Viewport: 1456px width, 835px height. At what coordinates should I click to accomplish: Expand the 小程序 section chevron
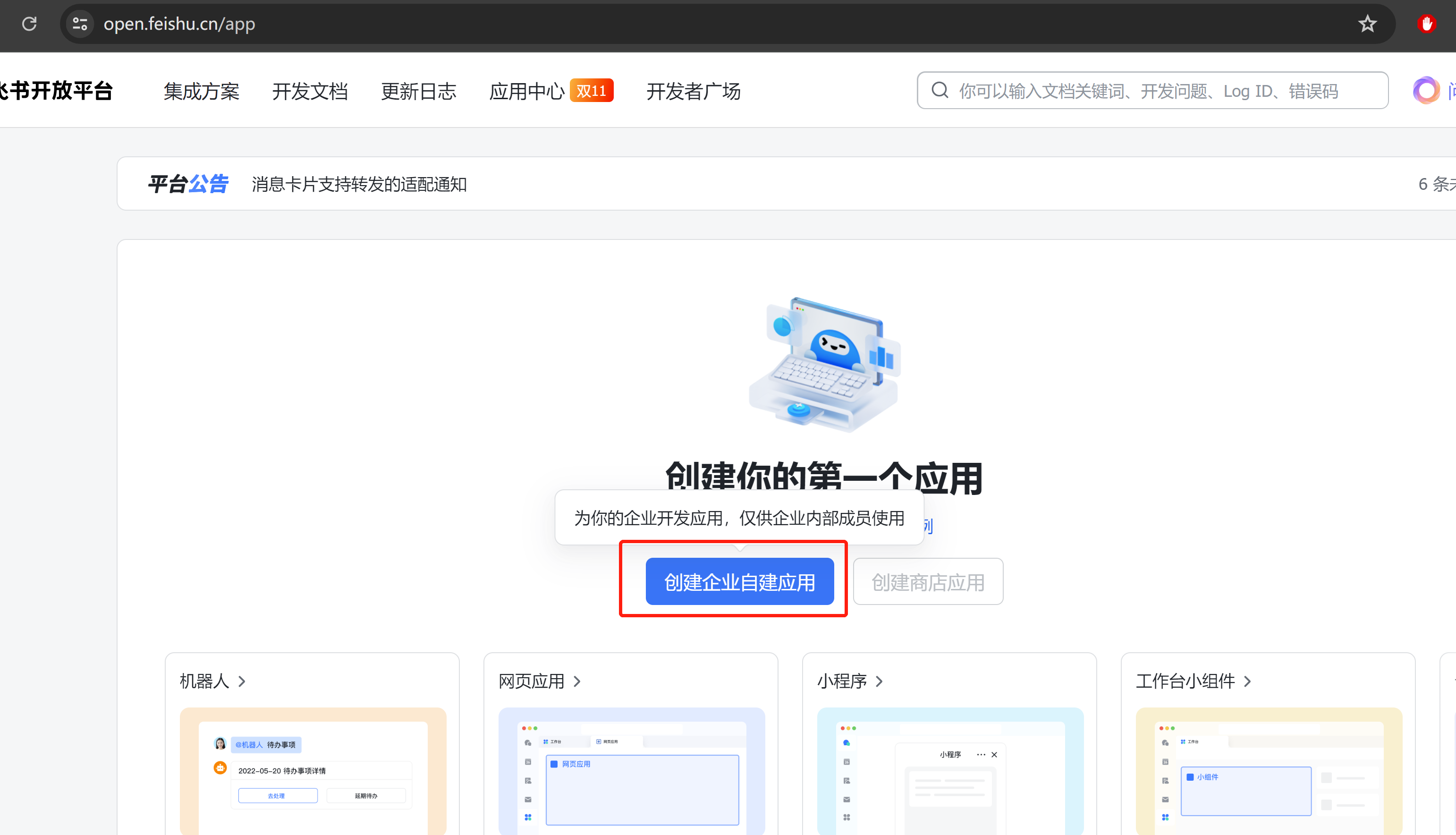point(880,682)
